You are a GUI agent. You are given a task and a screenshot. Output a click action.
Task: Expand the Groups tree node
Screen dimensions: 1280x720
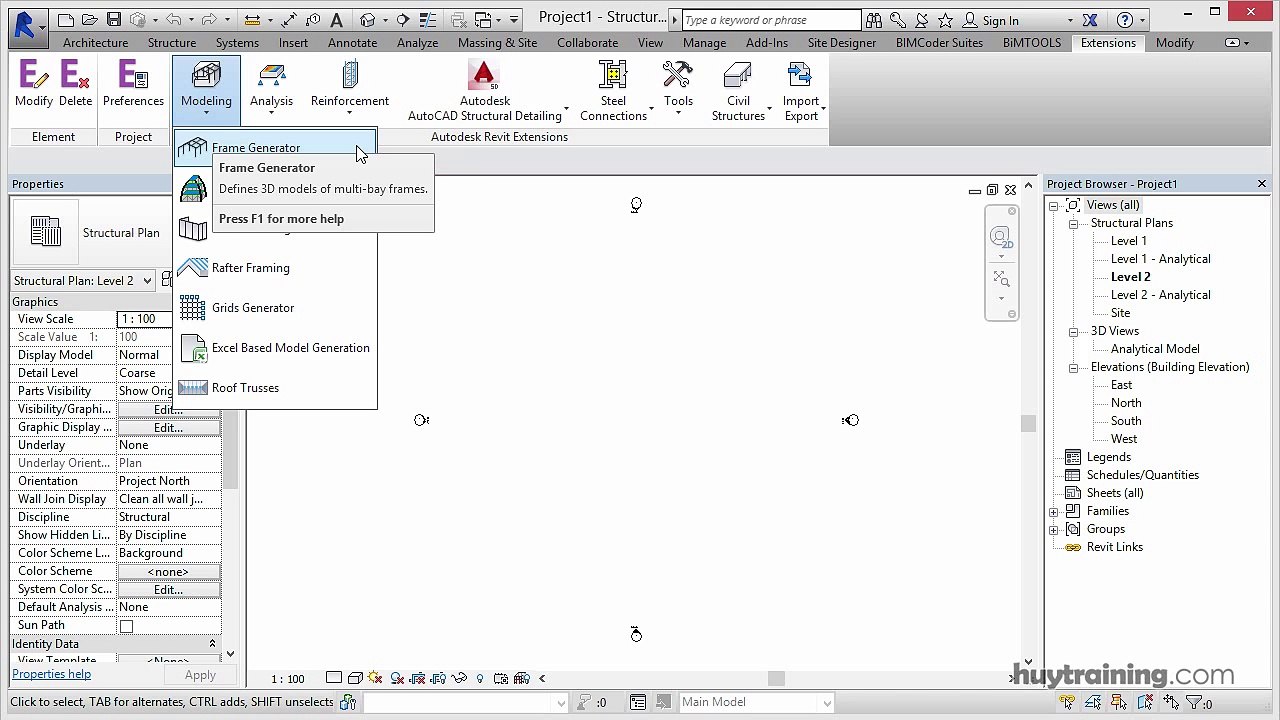click(1053, 529)
